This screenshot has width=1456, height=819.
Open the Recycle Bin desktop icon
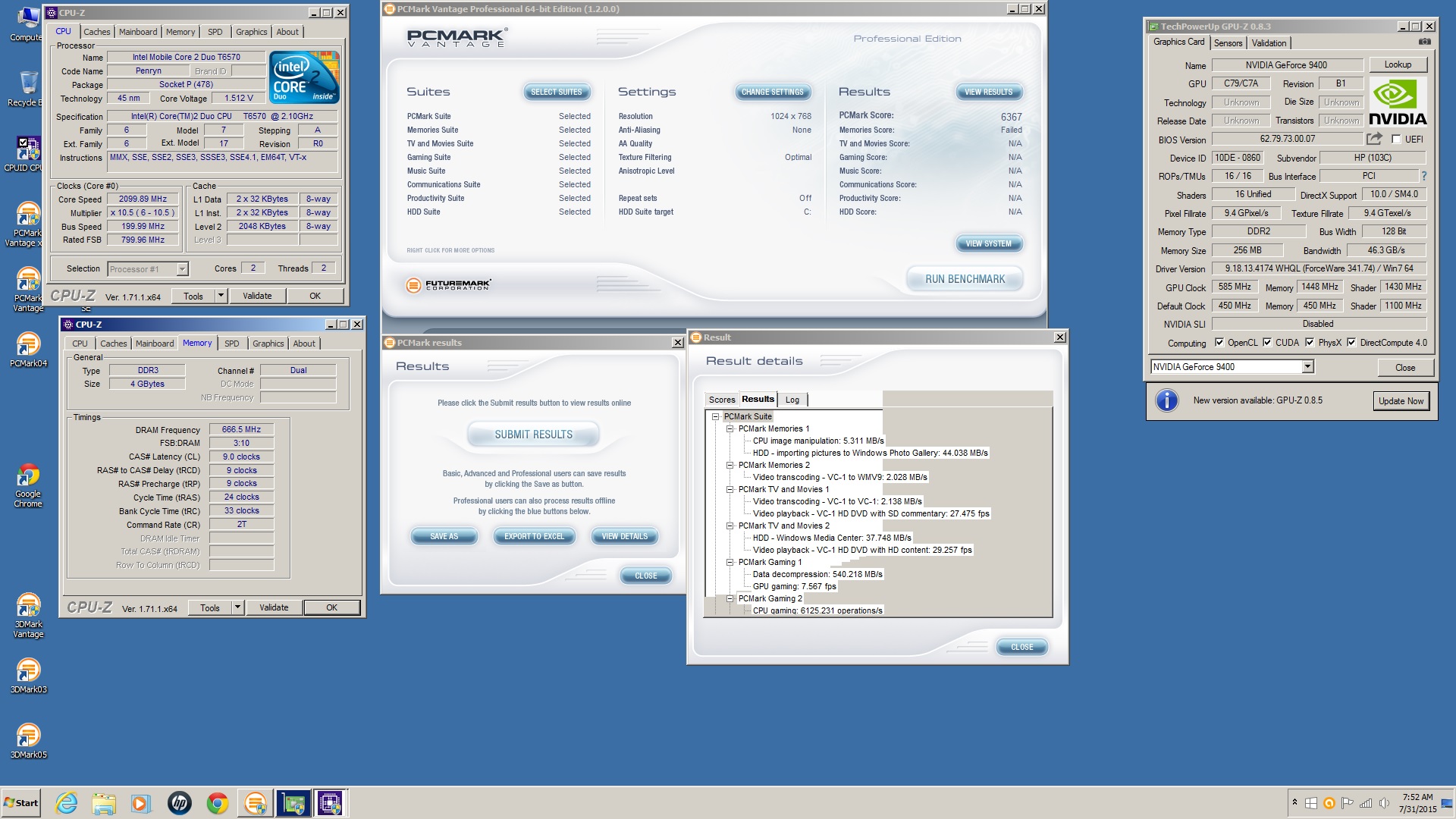pos(27,89)
